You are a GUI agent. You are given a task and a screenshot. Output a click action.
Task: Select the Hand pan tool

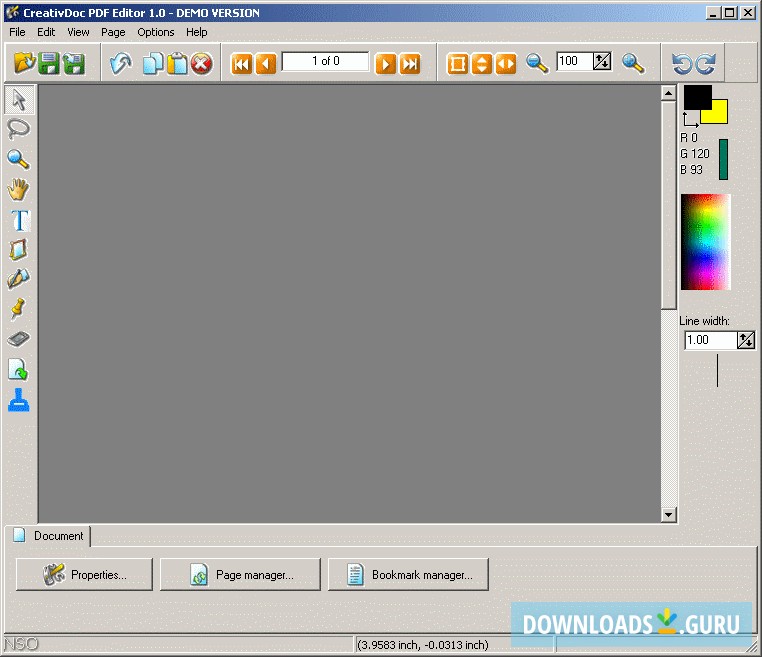18,189
